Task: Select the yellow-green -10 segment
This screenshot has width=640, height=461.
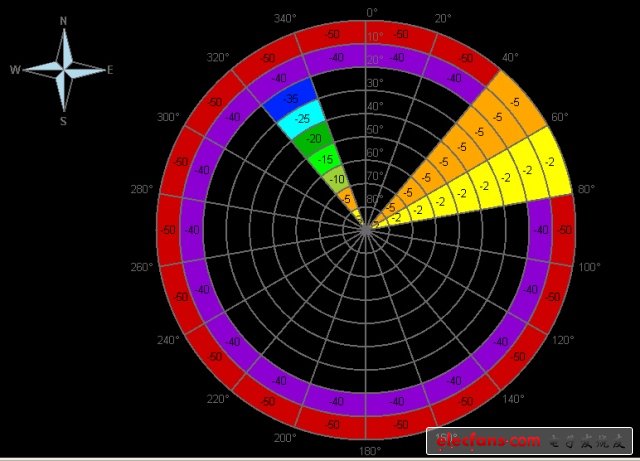Action: [337, 180]
